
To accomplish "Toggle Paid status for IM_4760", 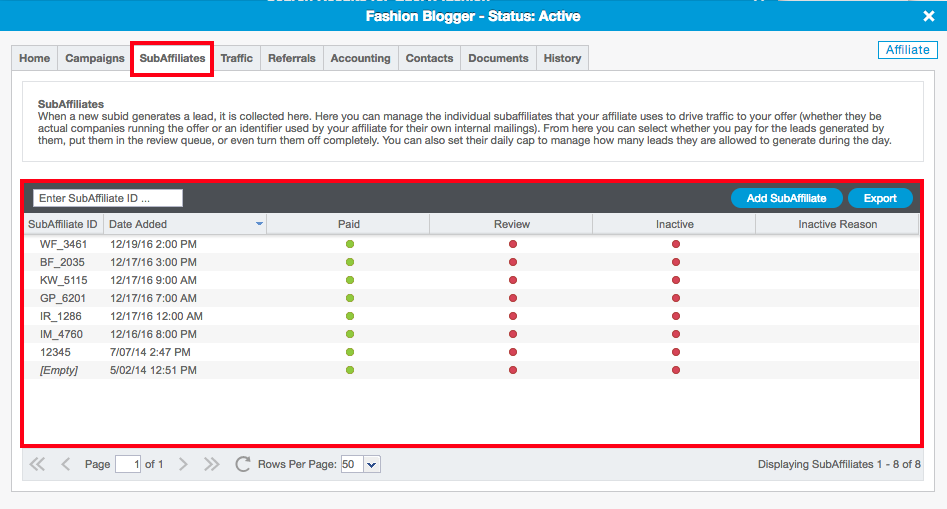I will coord(350,334).
